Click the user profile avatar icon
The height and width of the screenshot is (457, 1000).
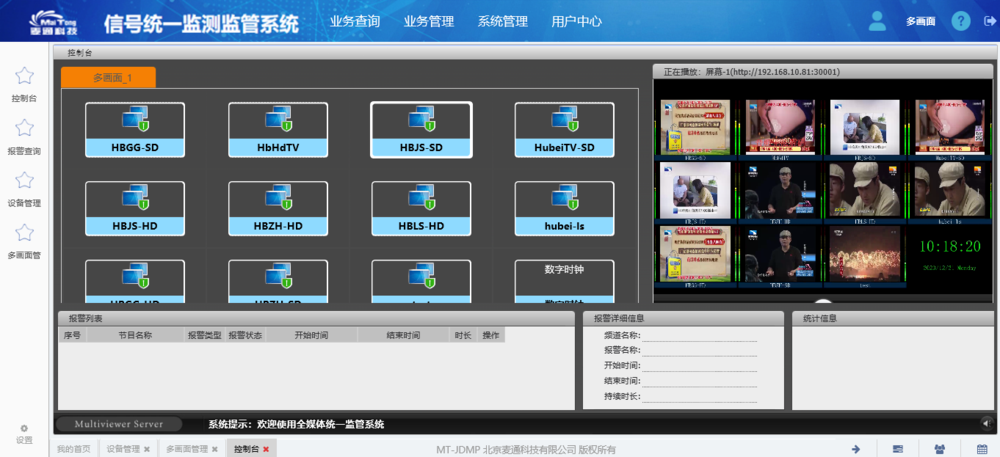(x=877, y=20)
